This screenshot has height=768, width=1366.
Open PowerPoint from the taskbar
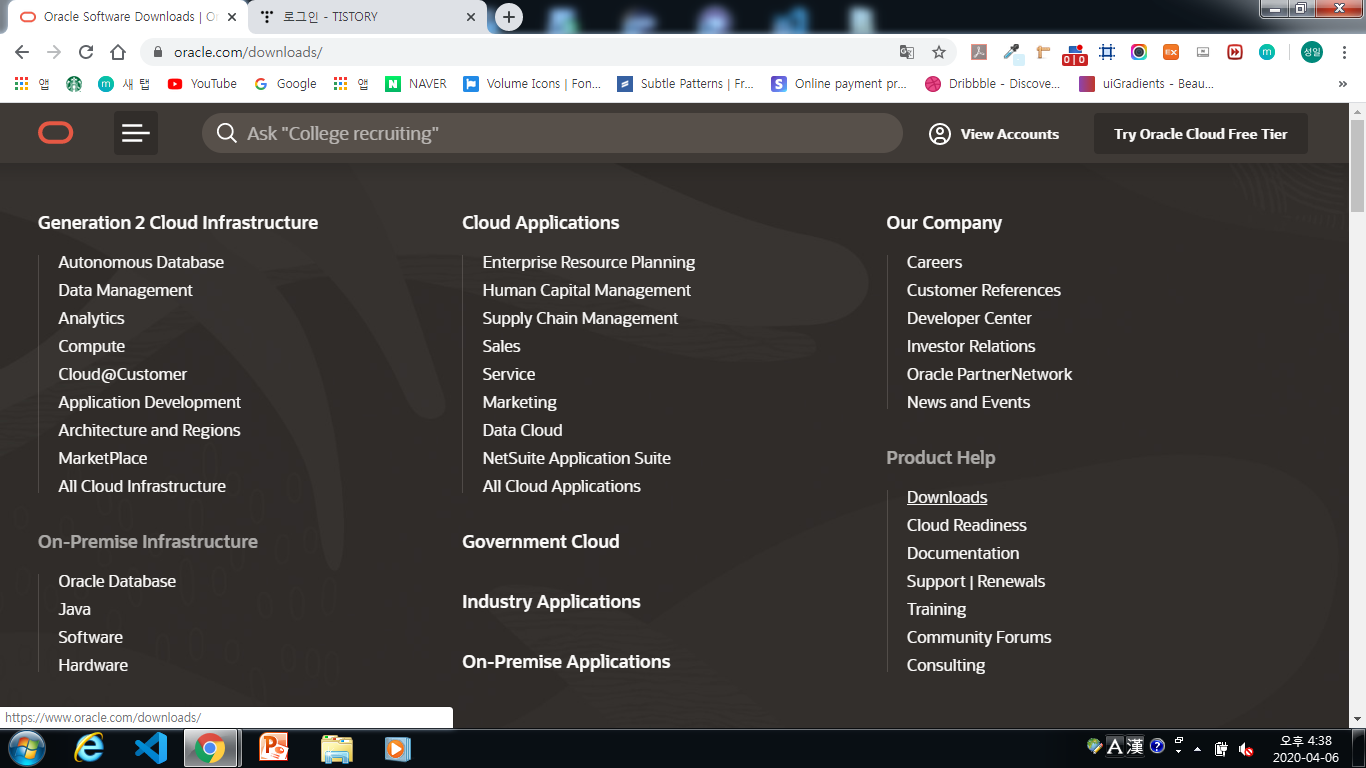pyautogui.click(x=273, y=748)
